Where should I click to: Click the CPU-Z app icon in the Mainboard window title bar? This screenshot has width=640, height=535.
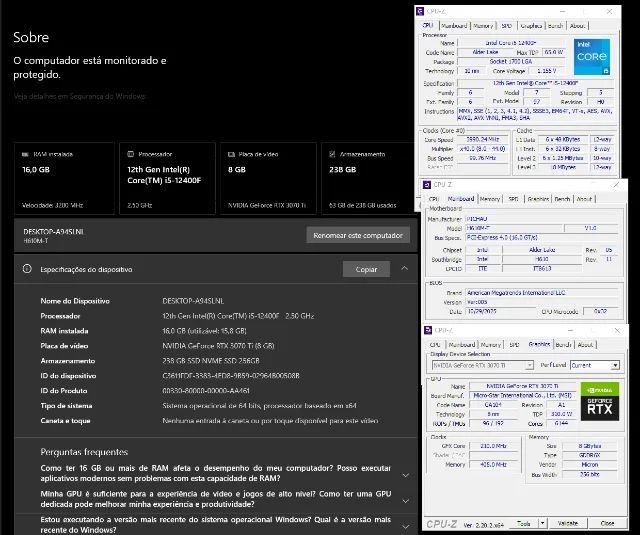tap(427, 185)
